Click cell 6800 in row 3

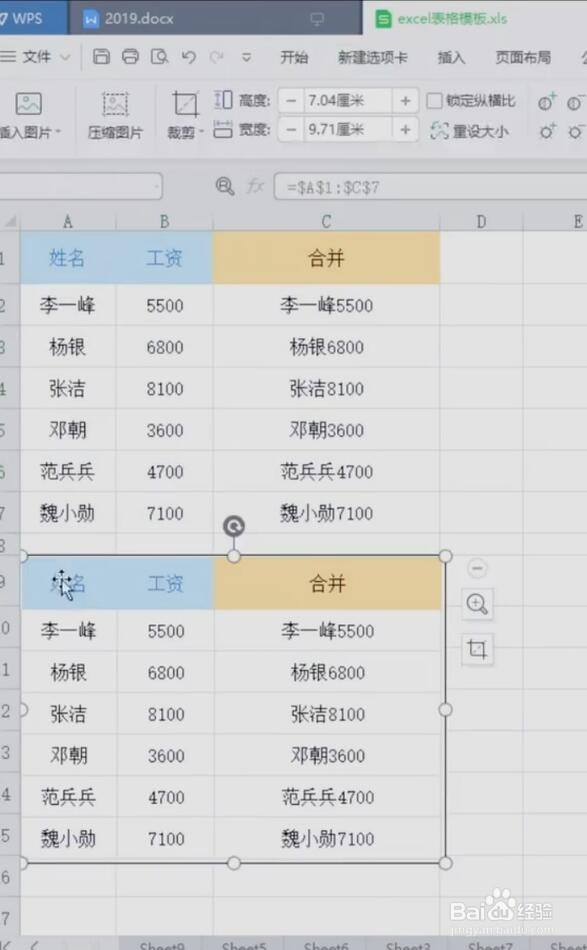(164, 347)
